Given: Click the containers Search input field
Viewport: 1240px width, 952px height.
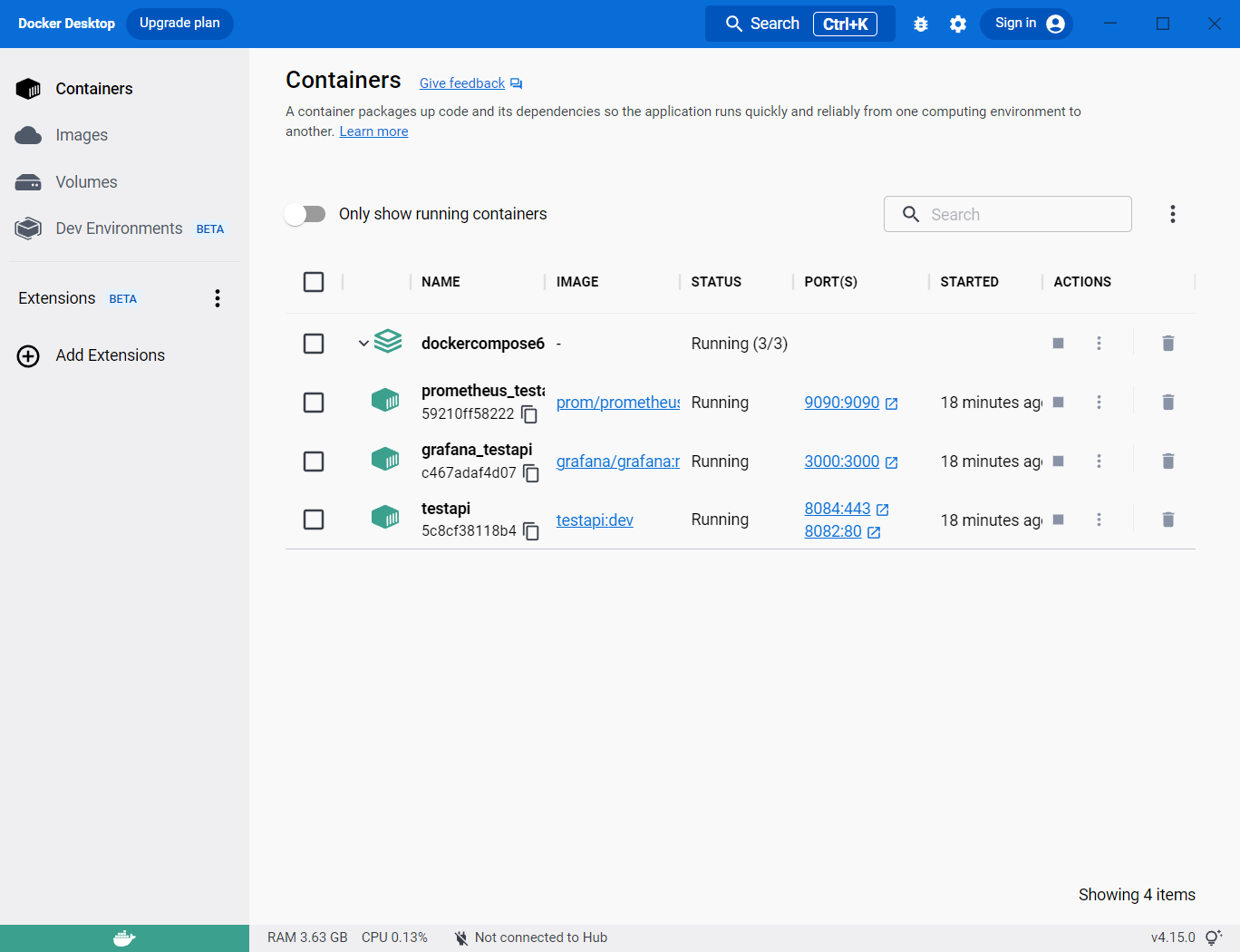Looking at the screenshot, I should [x=1008, y=214].
